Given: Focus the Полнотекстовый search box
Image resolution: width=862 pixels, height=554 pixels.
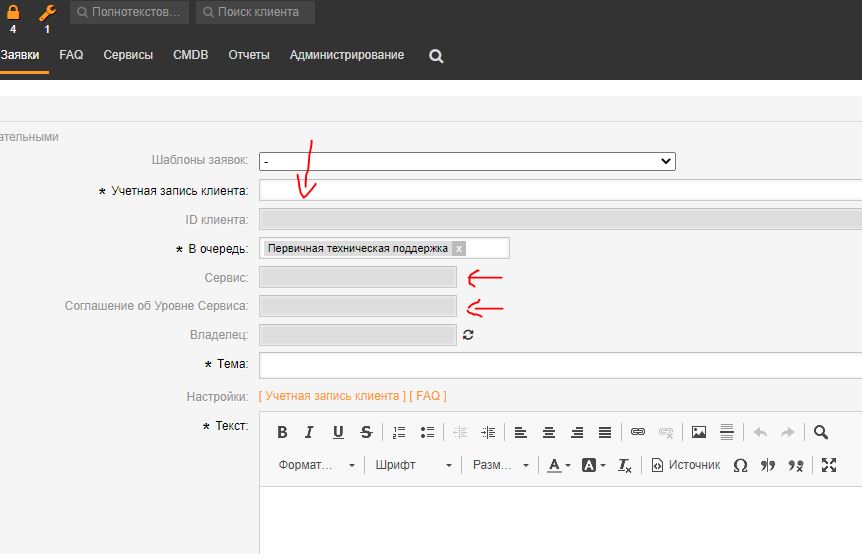Looking at the screenshot, I should click(x=129, y=12).
